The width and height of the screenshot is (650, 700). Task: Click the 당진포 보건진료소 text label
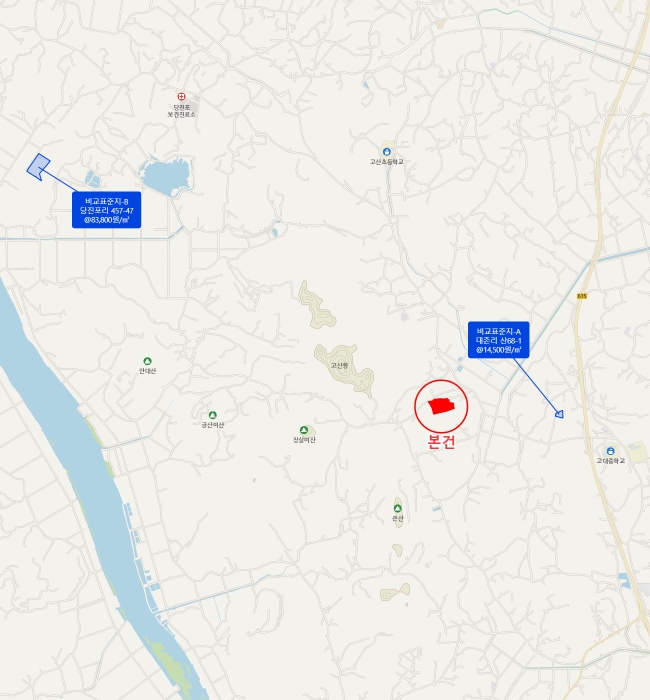(x=181, y=111)
